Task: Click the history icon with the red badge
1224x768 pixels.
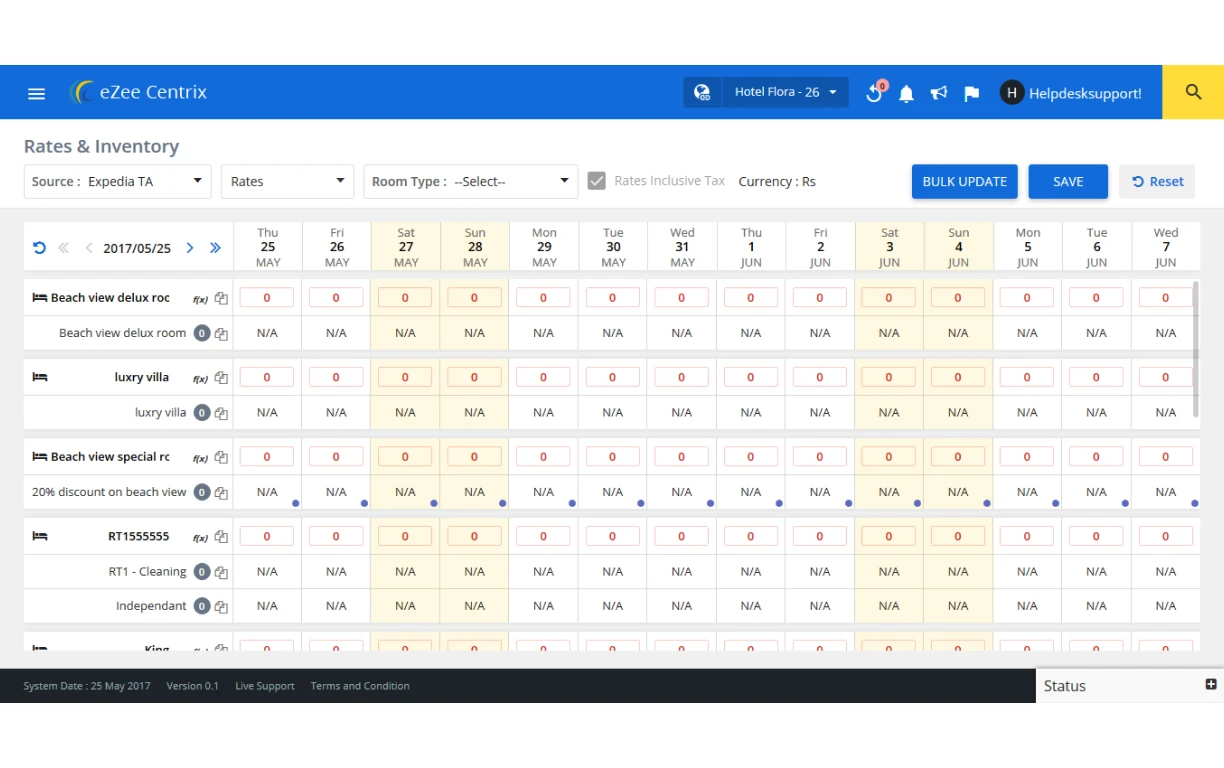Action: (x=873, y=92)
